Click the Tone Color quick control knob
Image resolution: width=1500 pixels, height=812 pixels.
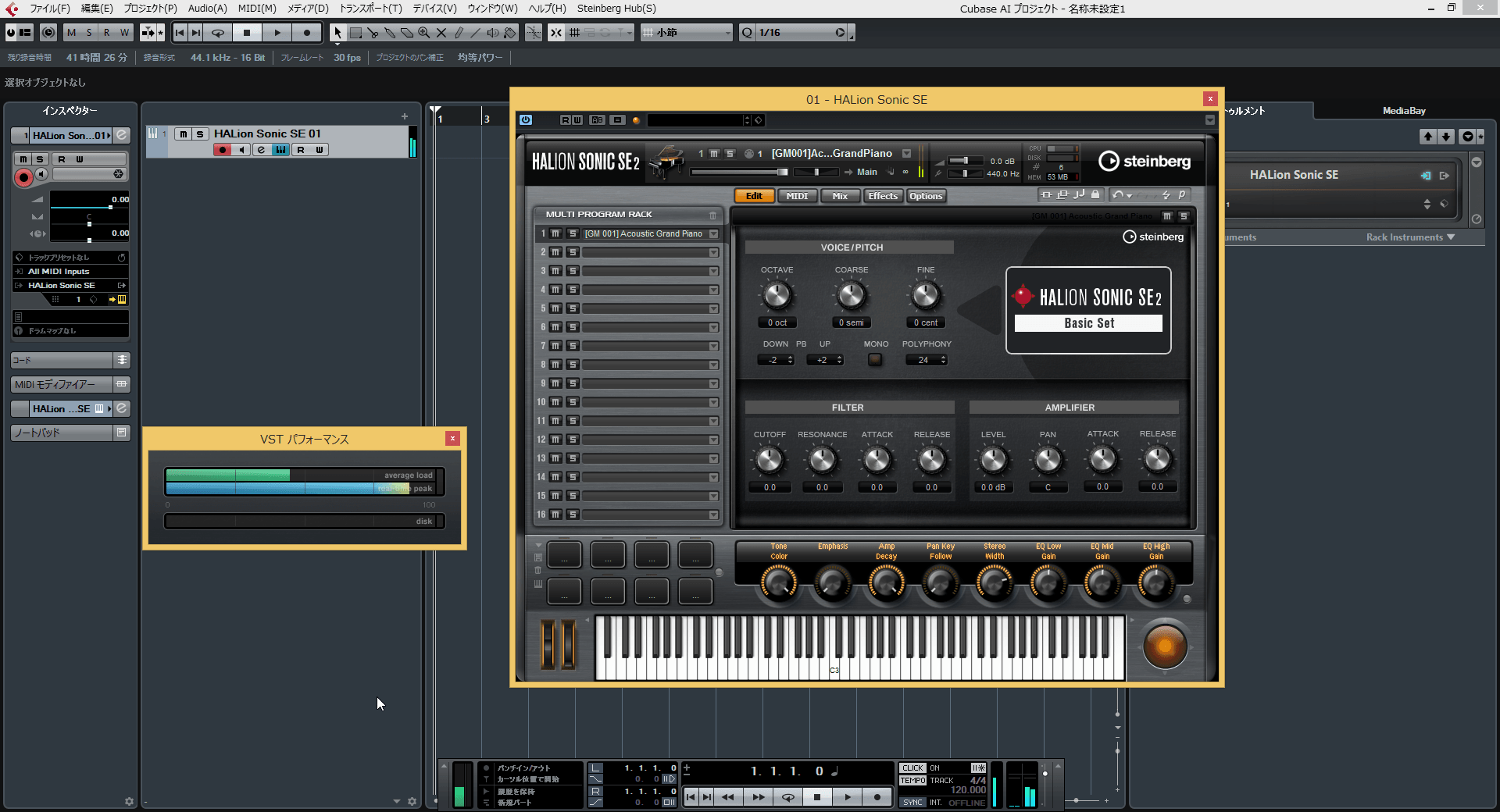click(x=779, y=582)
